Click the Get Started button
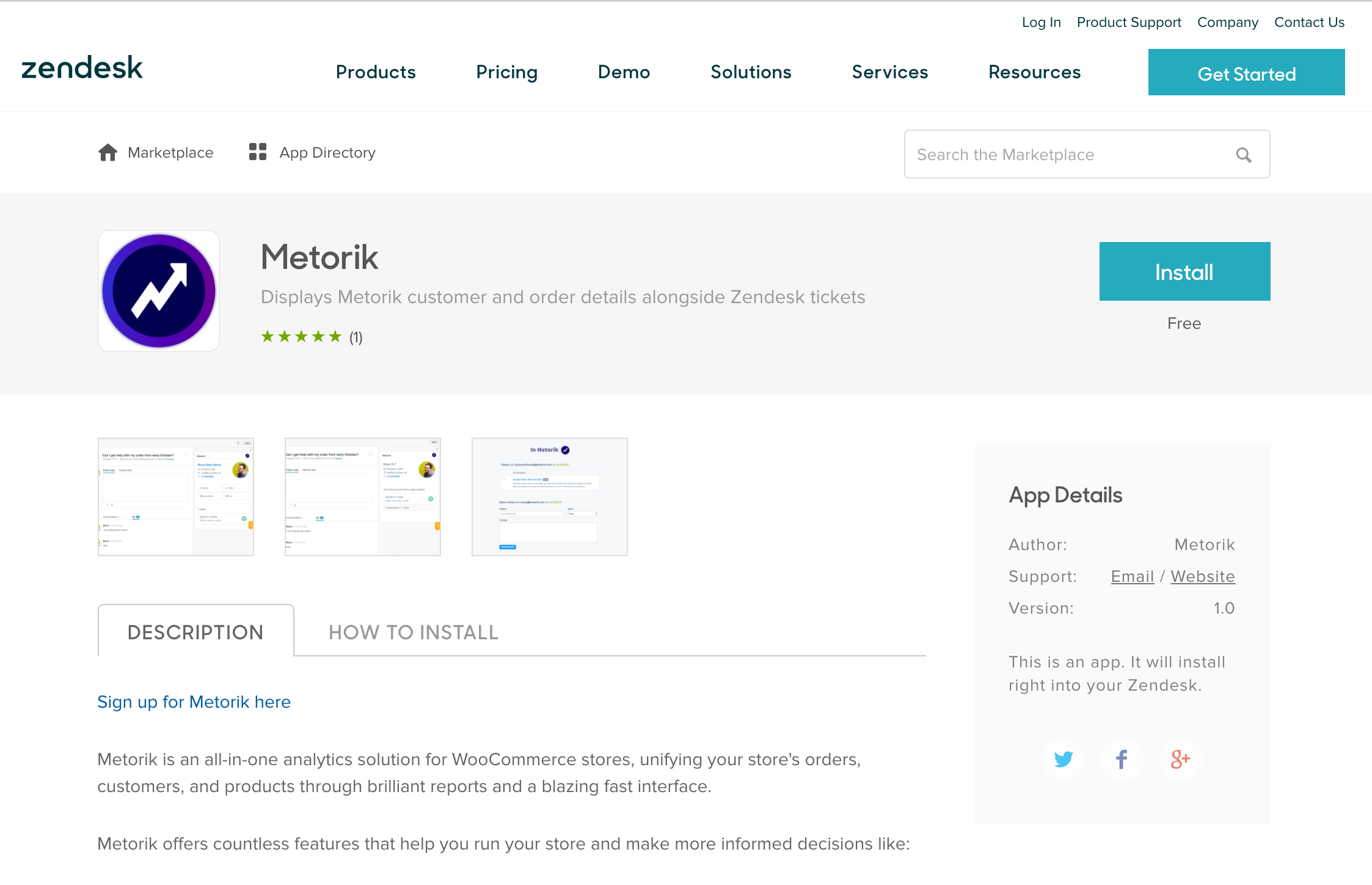1372x885 pixels. (1246, 73)
